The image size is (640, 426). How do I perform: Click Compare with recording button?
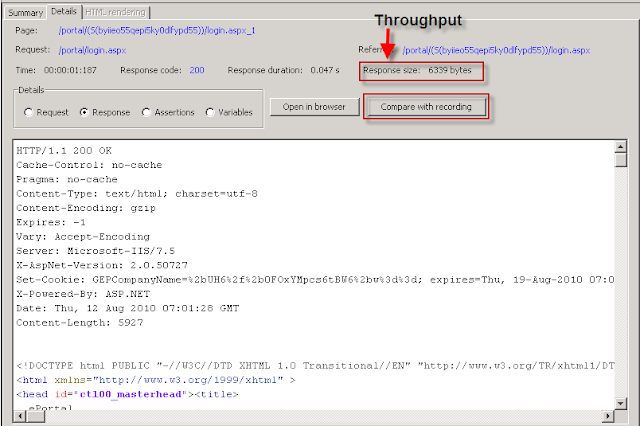coord(426,107)
